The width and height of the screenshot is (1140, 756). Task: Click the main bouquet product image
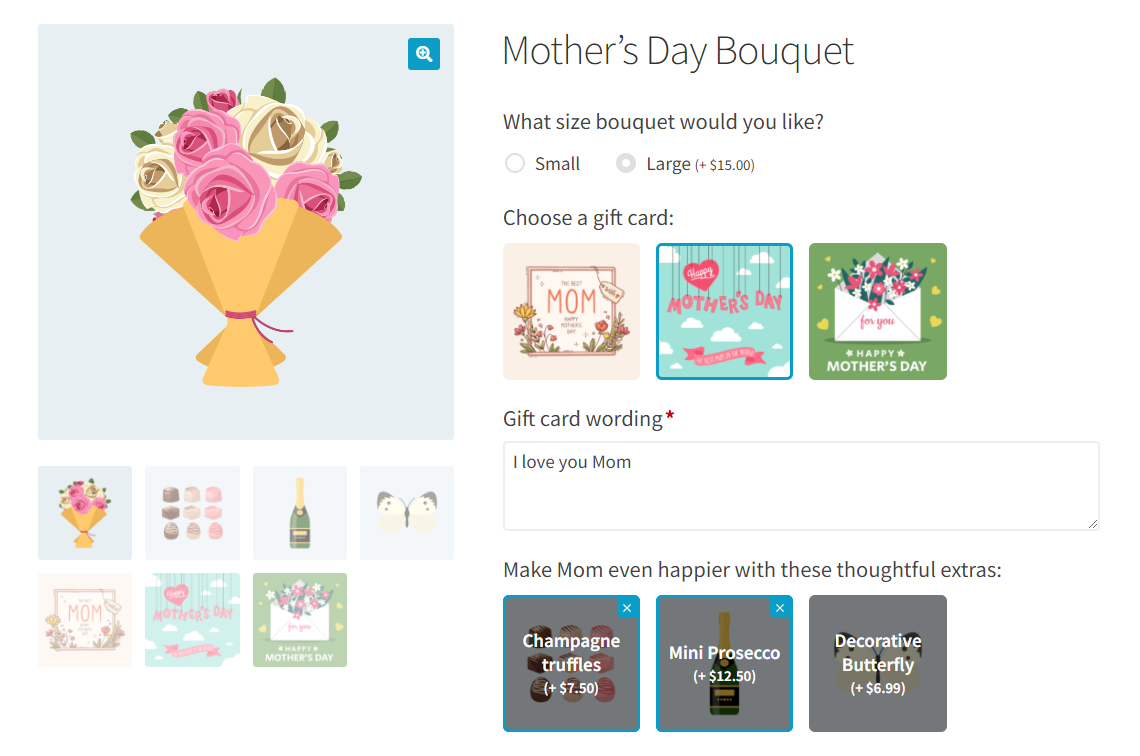point(246,231)
